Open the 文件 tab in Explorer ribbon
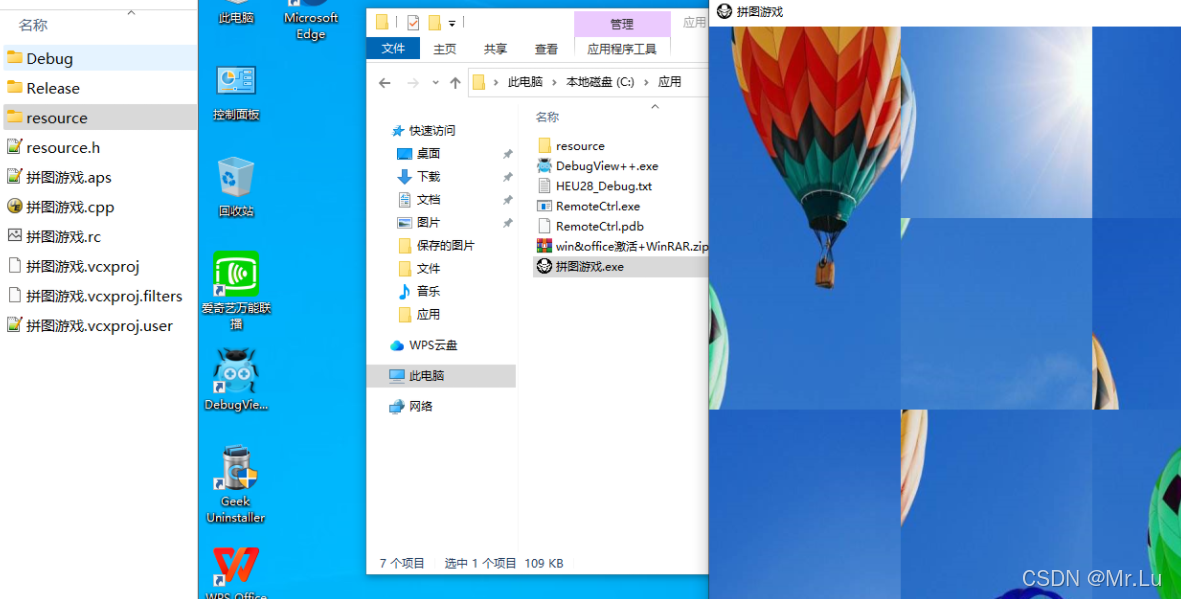 click(x=393, y=48)
